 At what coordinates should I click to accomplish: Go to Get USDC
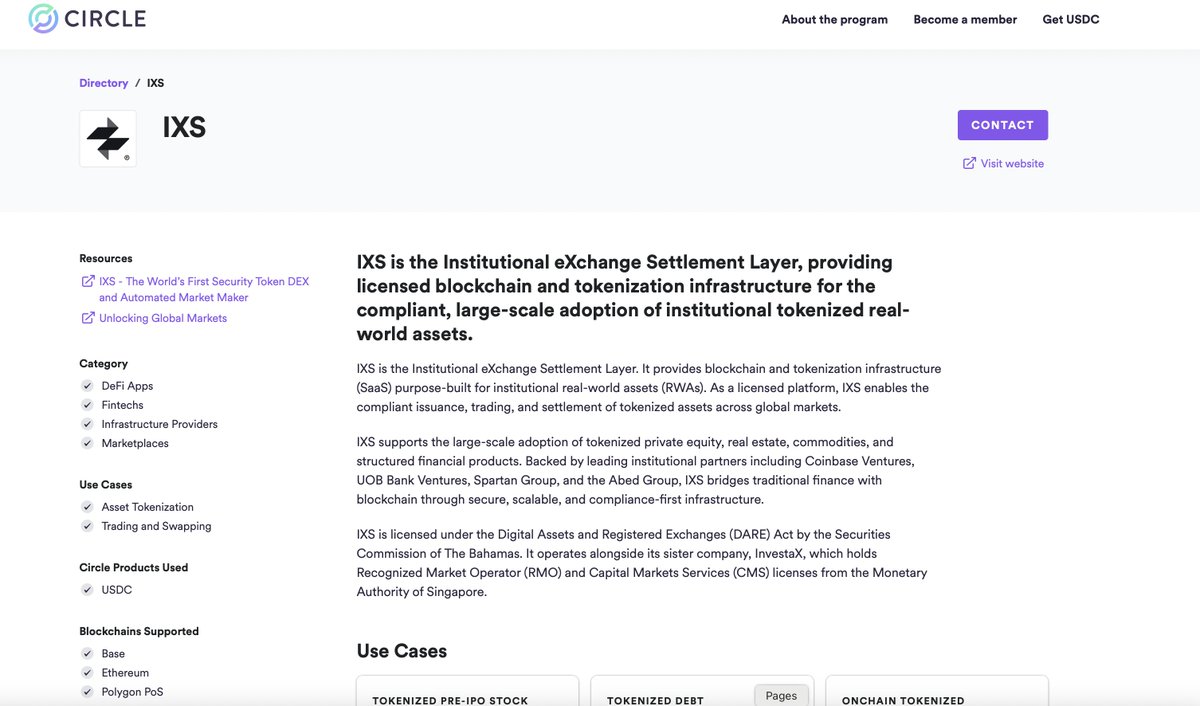click(x=1071, y=19)
